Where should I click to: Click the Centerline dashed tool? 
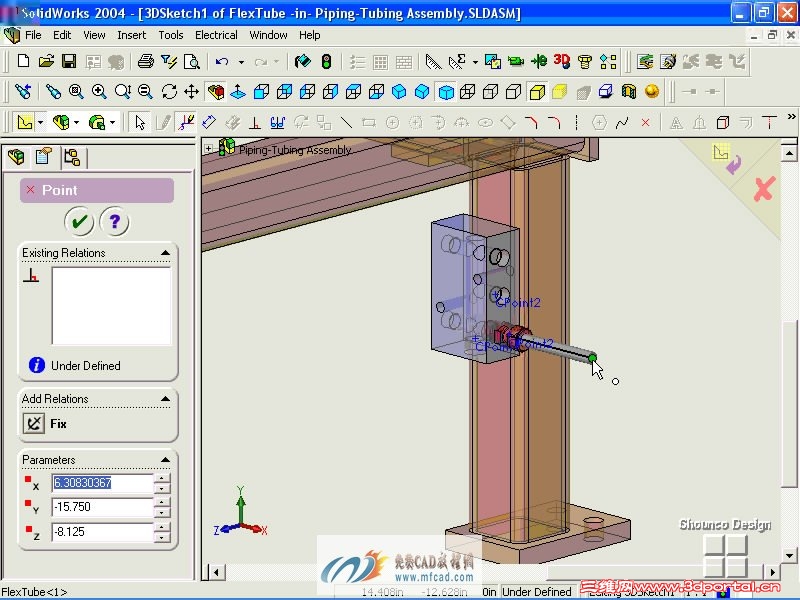pos(577,122)
